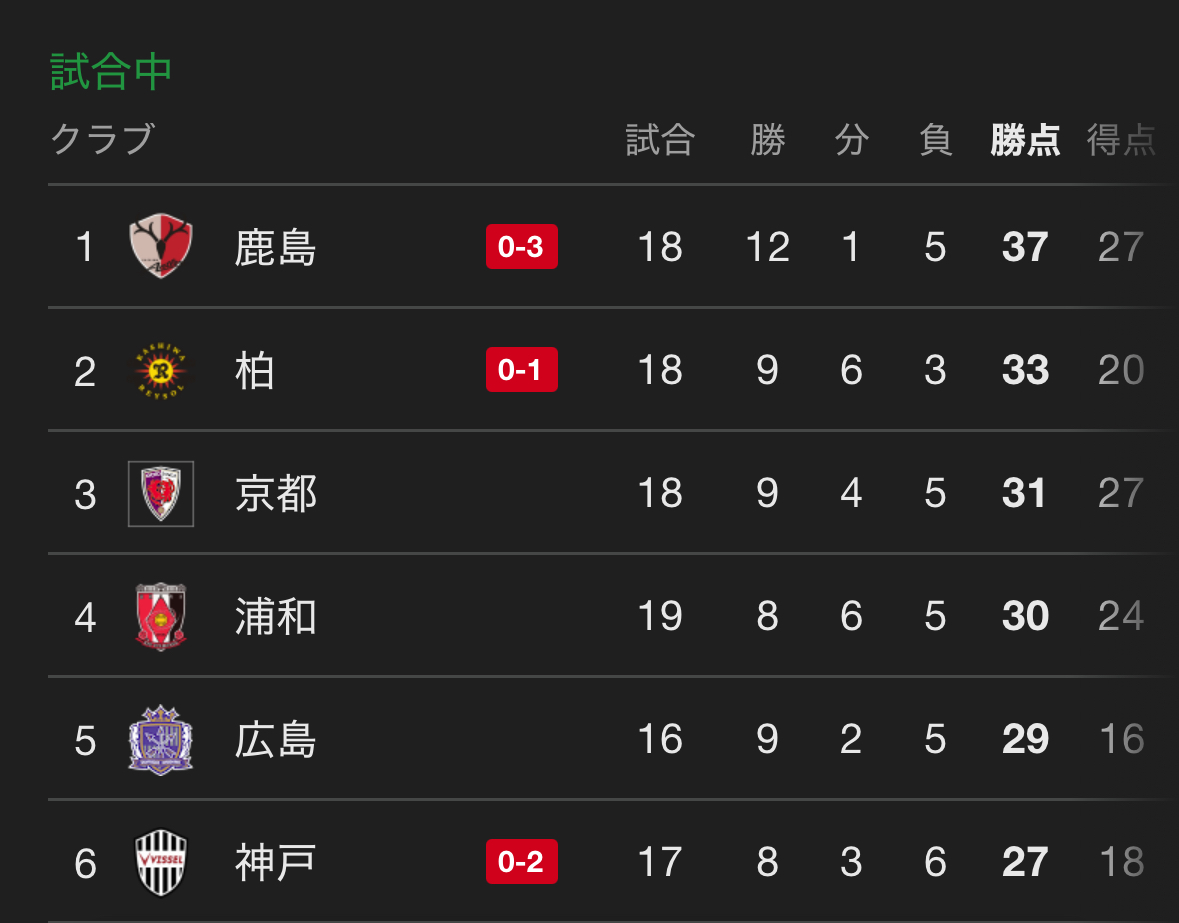Screen dimensions: 1179x923
Task: Click the Vissel Kobe striped badge
Action: tap(161, 863)
